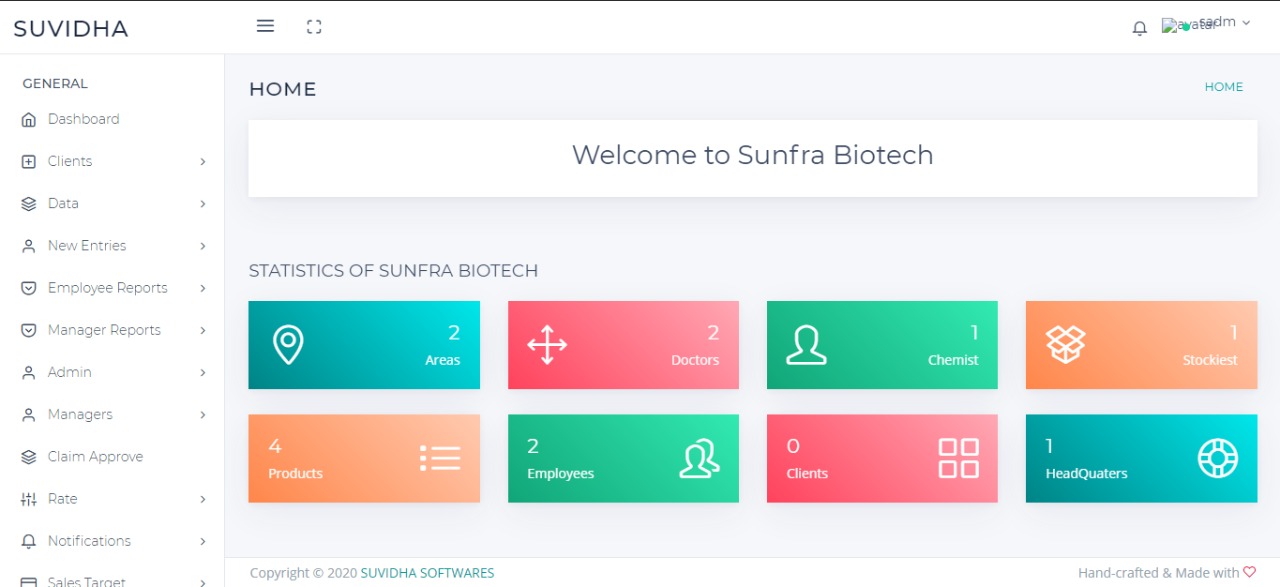Click the lifebuoy icon on HeadQuaters card
Image resolution: width=1280 pixels, height=587 pixels.
1217,459
